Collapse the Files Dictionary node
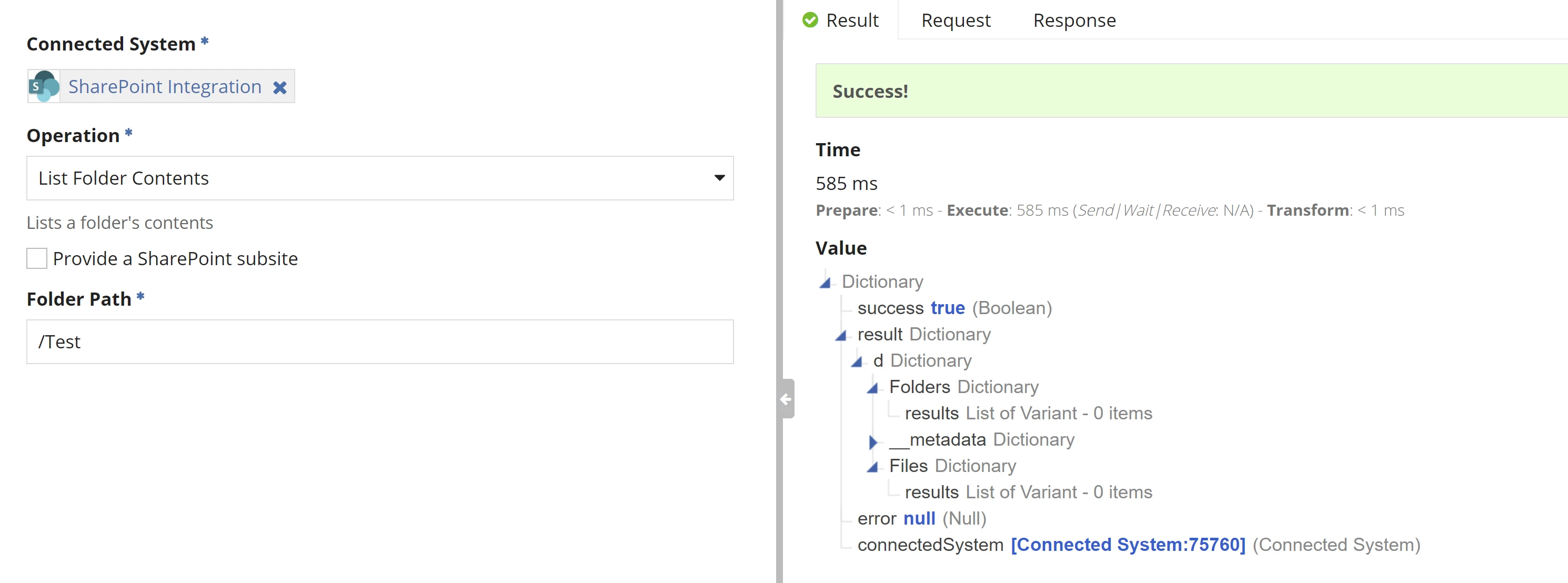This screenshot has height=583, width=1568. 873,467
